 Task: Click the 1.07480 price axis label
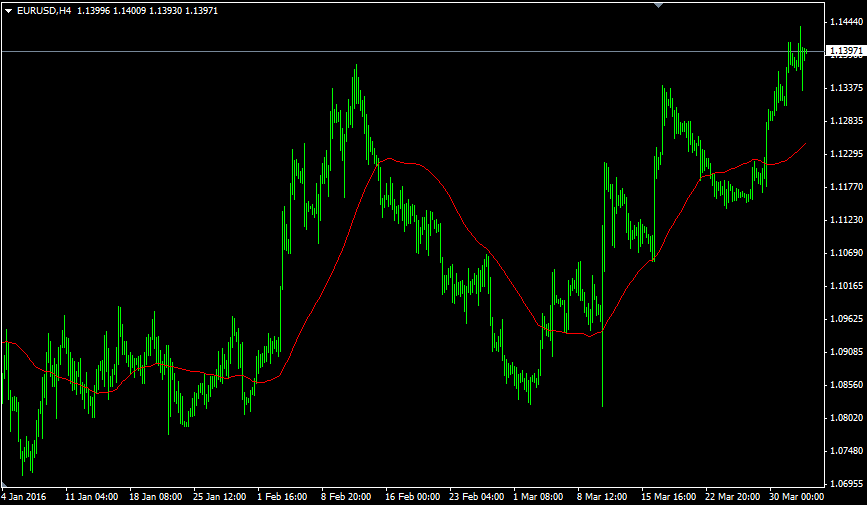click(846, 451)
